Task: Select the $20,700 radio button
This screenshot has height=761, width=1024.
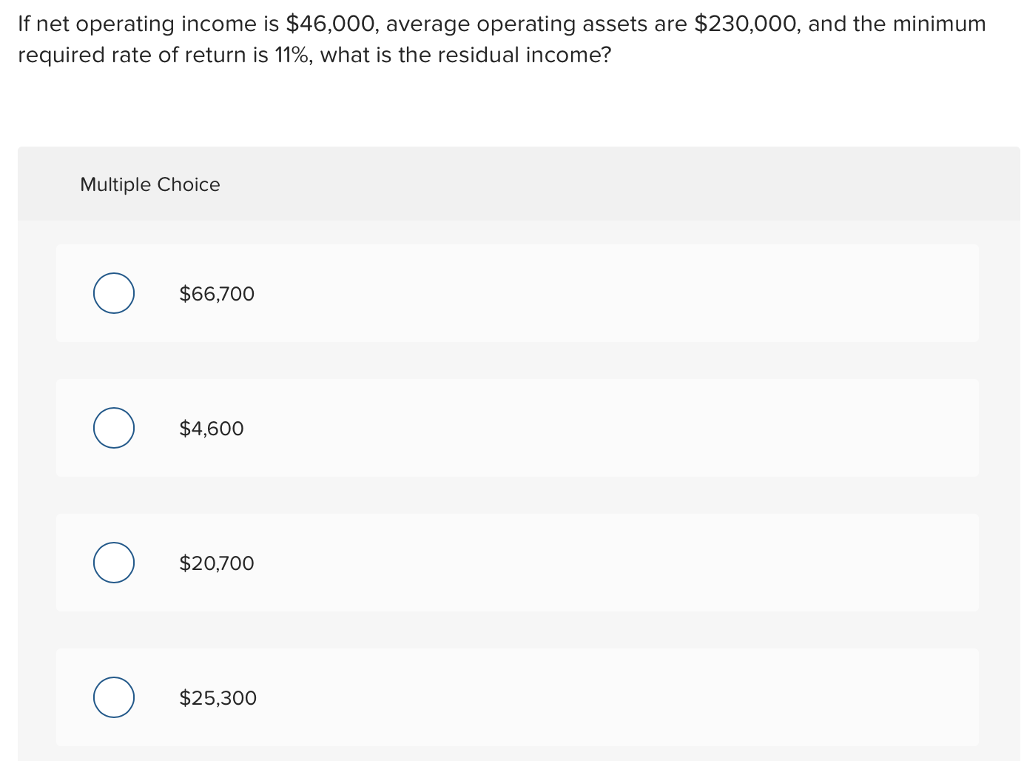Action: coord(113,562)
